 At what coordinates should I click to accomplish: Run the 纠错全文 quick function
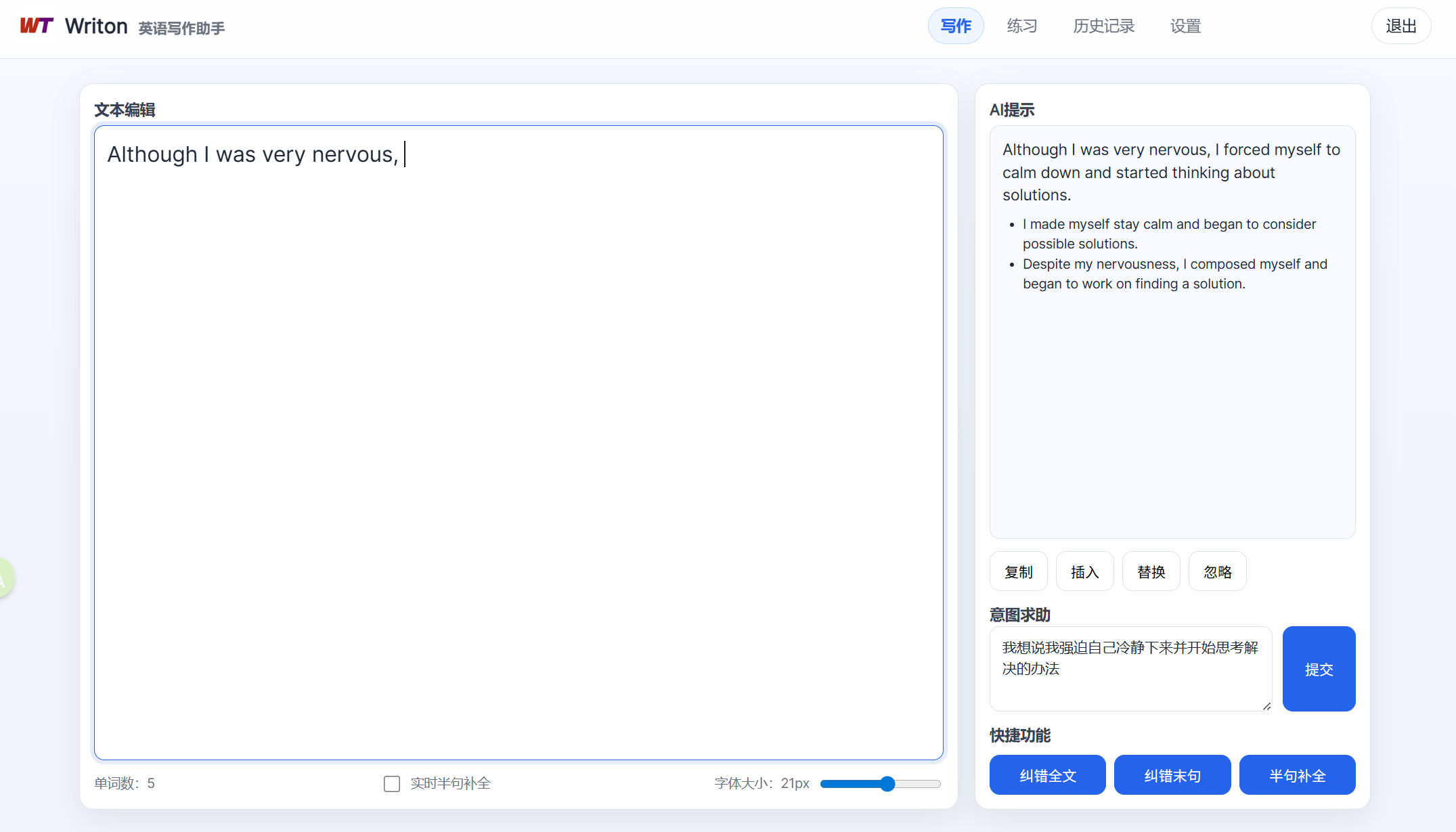click(x=1047, y=775)
